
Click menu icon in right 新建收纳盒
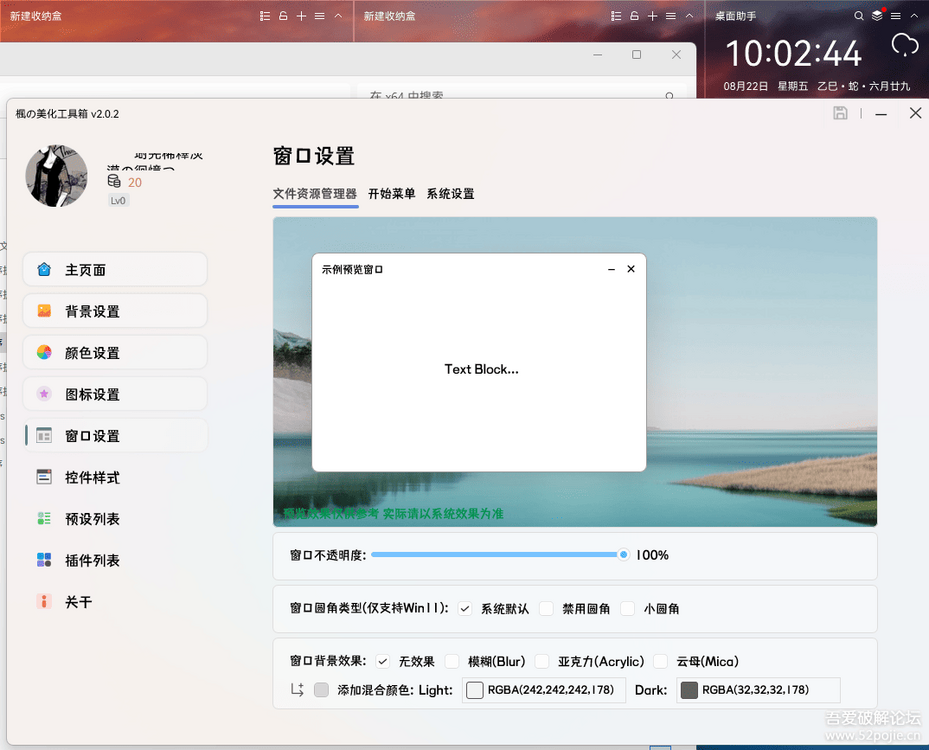click(x=671, y=16)
